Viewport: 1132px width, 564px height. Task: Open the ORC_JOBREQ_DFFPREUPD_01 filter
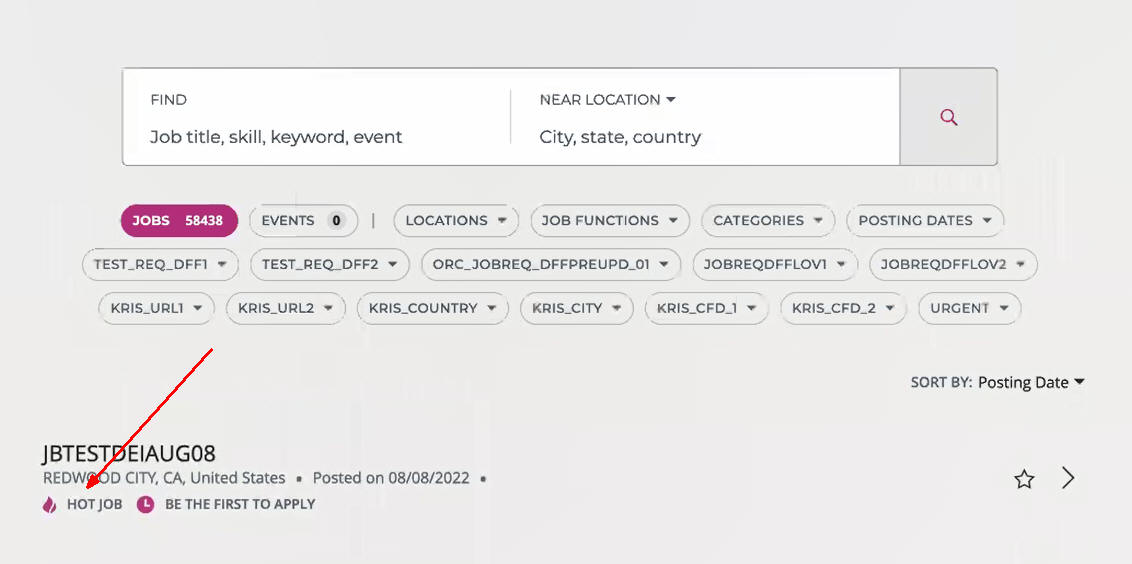[551, 264]
